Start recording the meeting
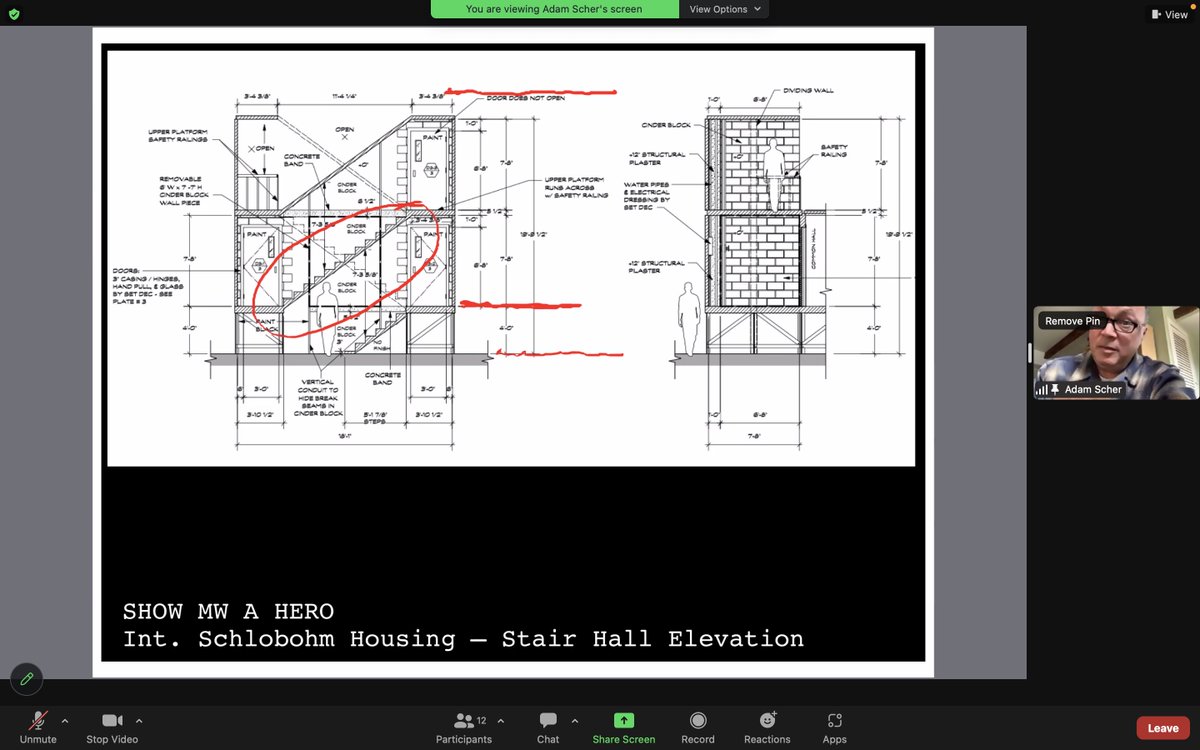1200x750 pixels. 698,727
